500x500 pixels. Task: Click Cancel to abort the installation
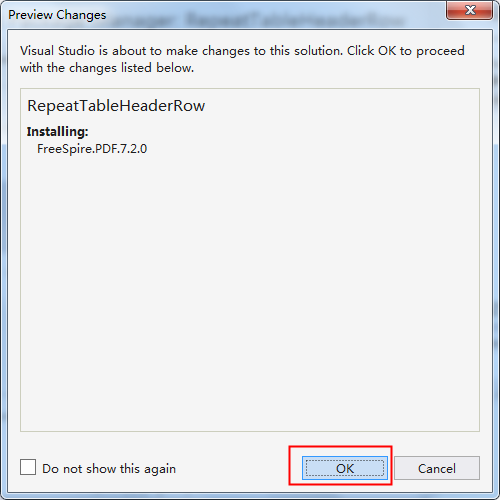point(437,468)
